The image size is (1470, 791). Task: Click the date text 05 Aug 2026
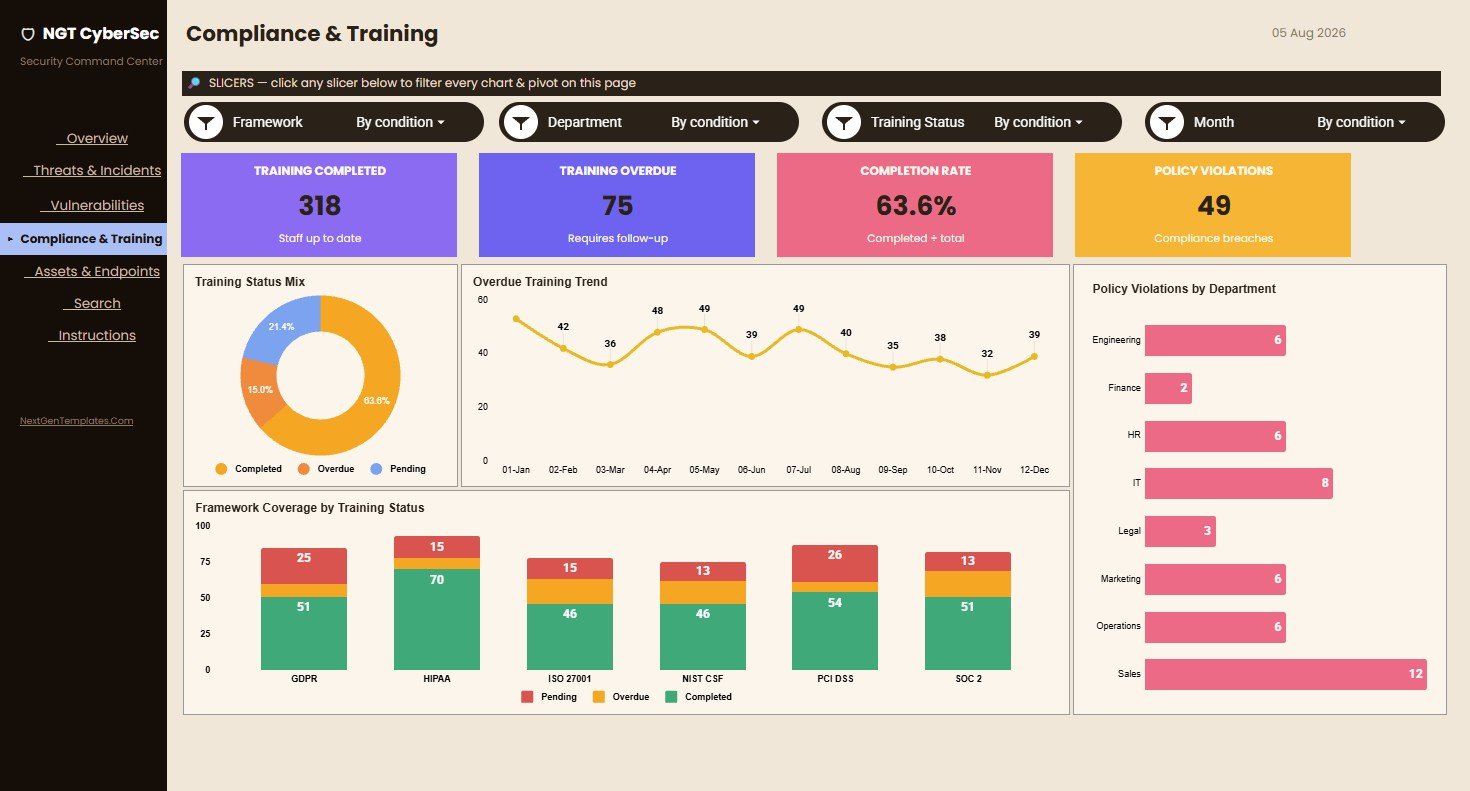tap(1309, 33)
